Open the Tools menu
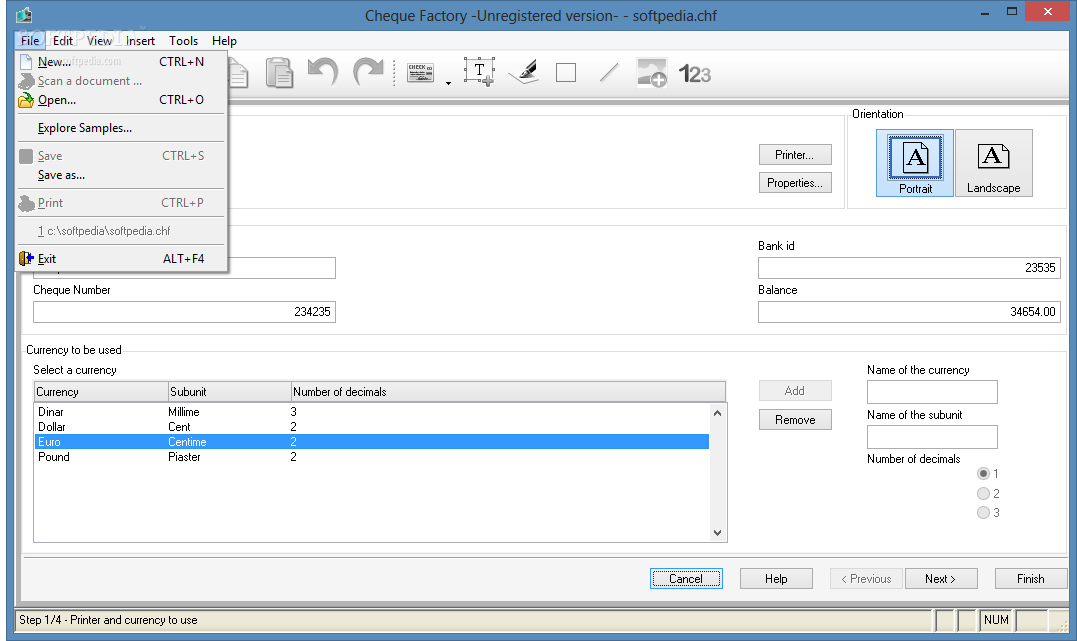The image size is (1077, 641). tap(183, 41)
